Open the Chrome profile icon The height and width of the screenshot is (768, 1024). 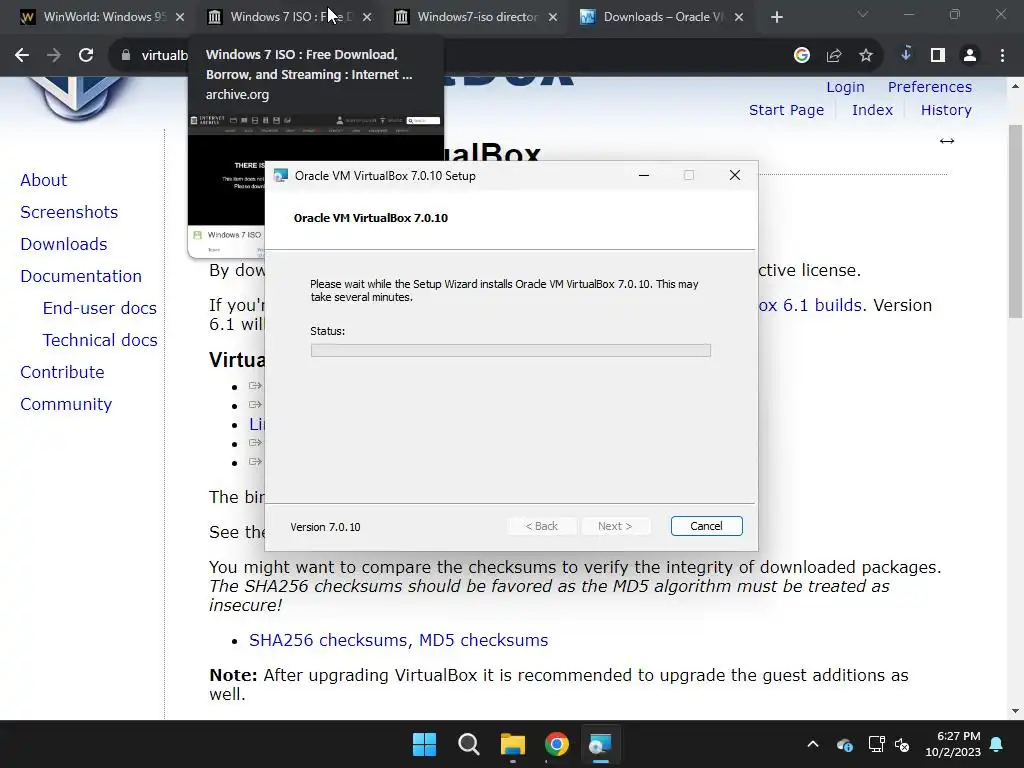point(970,56)
